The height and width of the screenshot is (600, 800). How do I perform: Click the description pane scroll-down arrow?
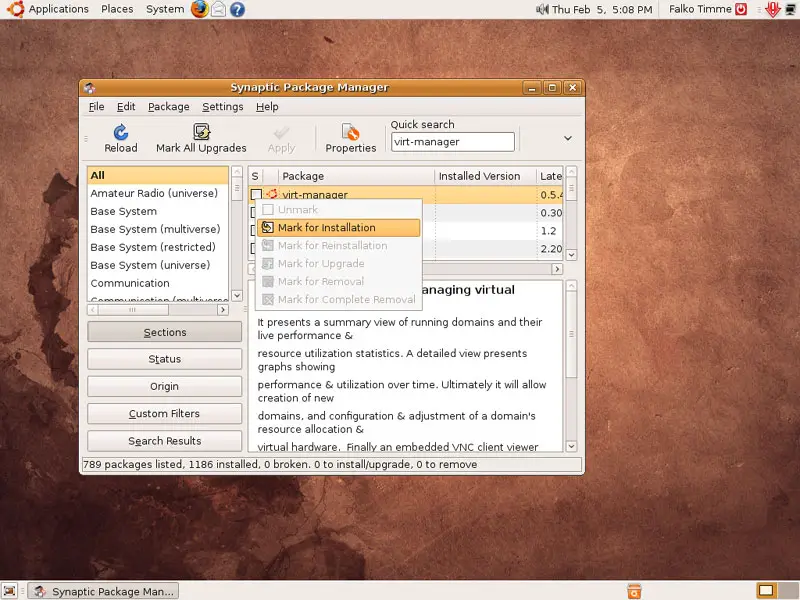[x=571, y=446]
